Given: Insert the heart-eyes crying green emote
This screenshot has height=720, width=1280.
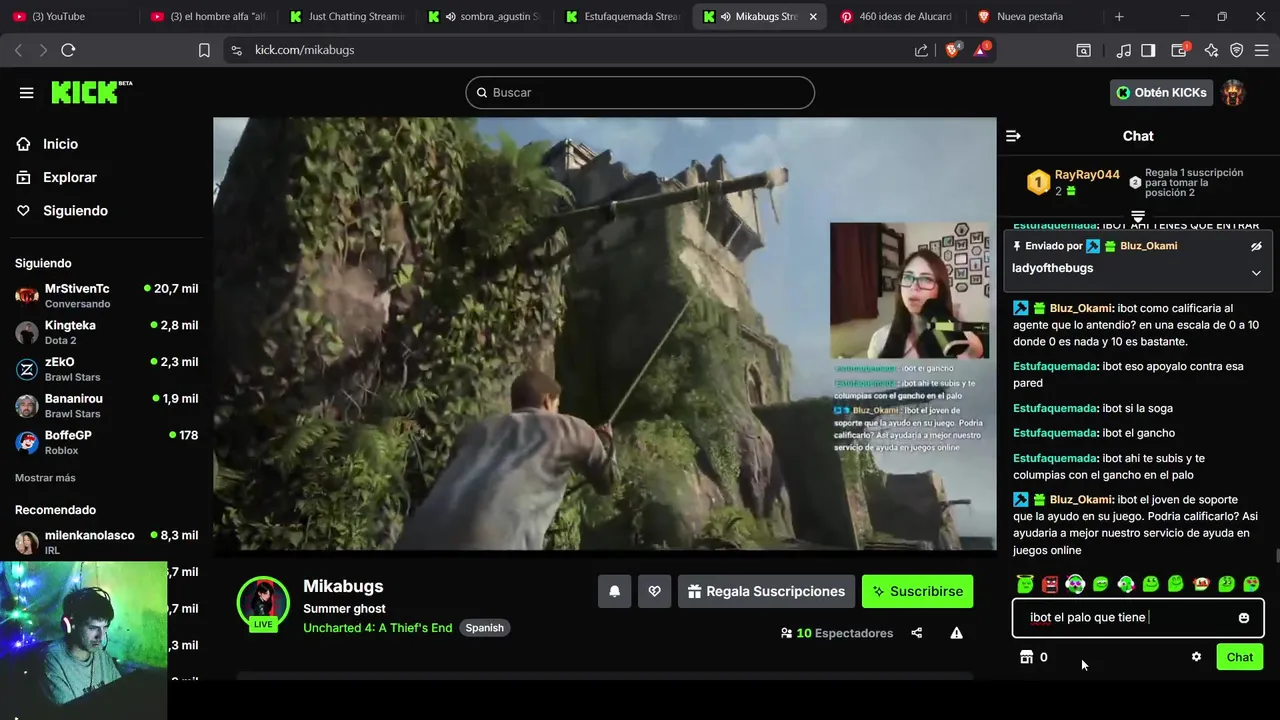Looking at the screenshot, I should (x=1251, y=584).
